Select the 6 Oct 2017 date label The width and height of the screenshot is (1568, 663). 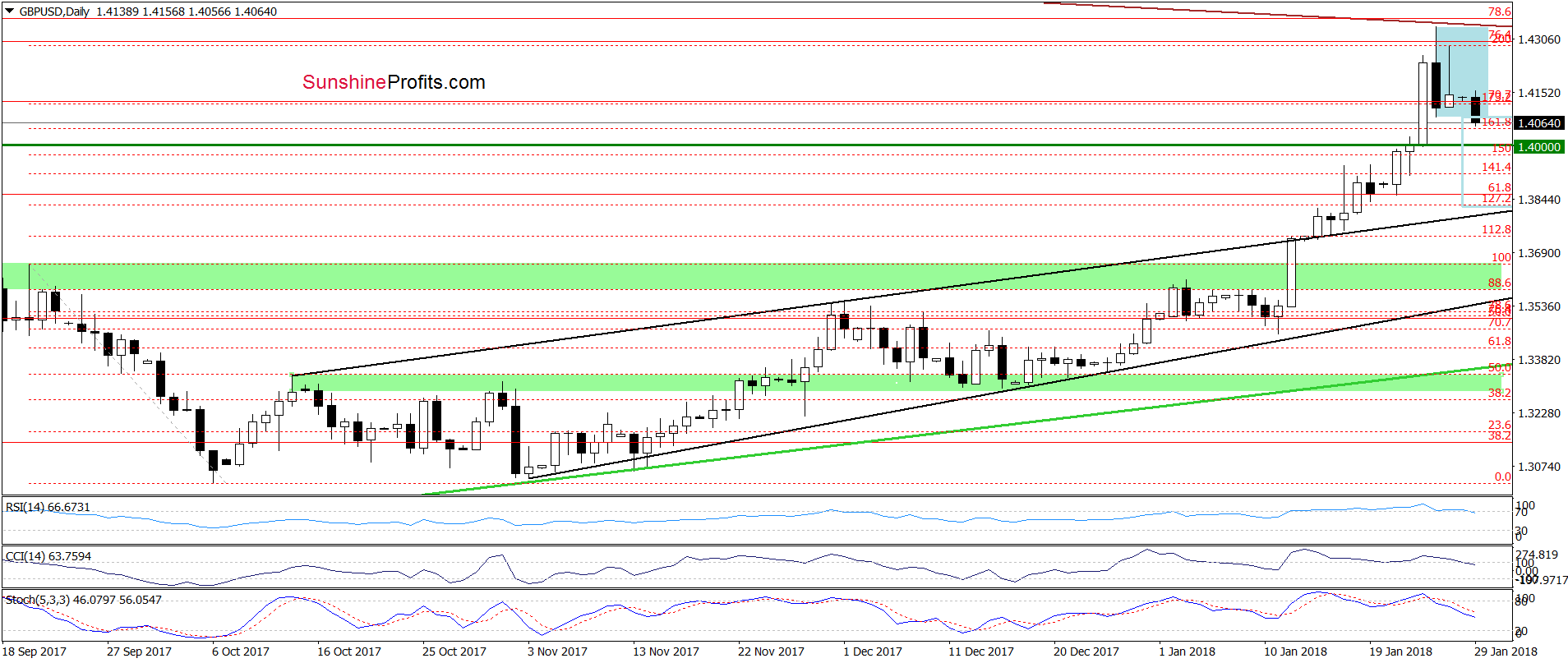coord(240,651)
